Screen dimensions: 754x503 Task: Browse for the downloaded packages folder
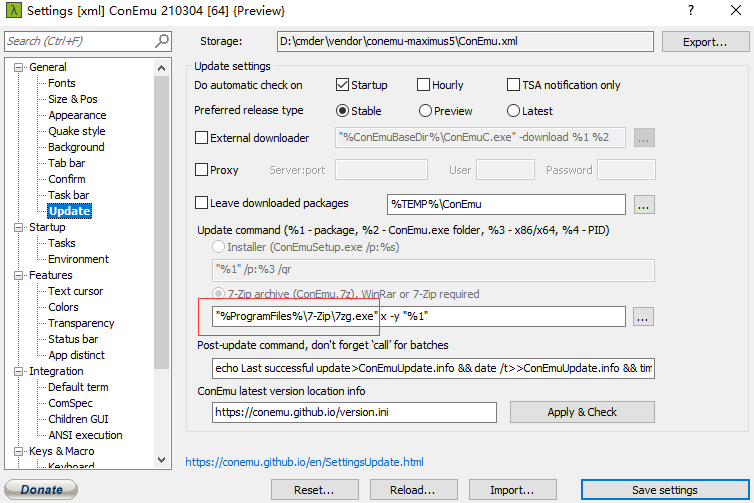tap(644, 205)
